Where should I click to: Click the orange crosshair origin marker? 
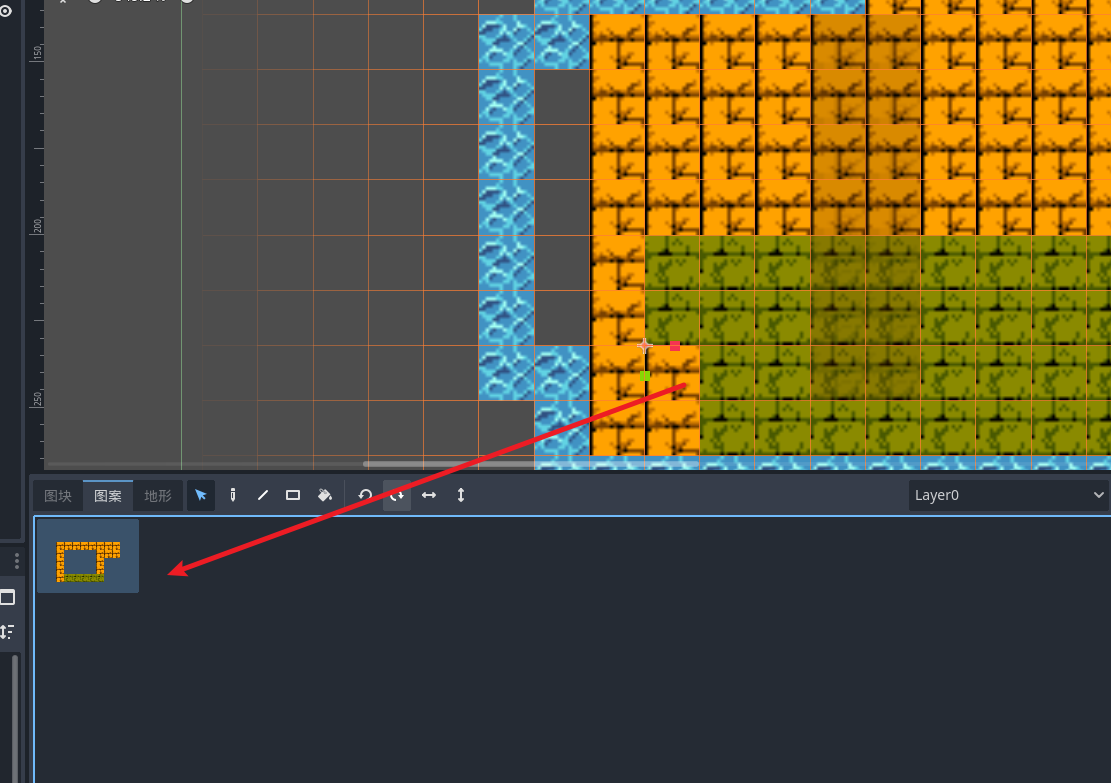645,346
